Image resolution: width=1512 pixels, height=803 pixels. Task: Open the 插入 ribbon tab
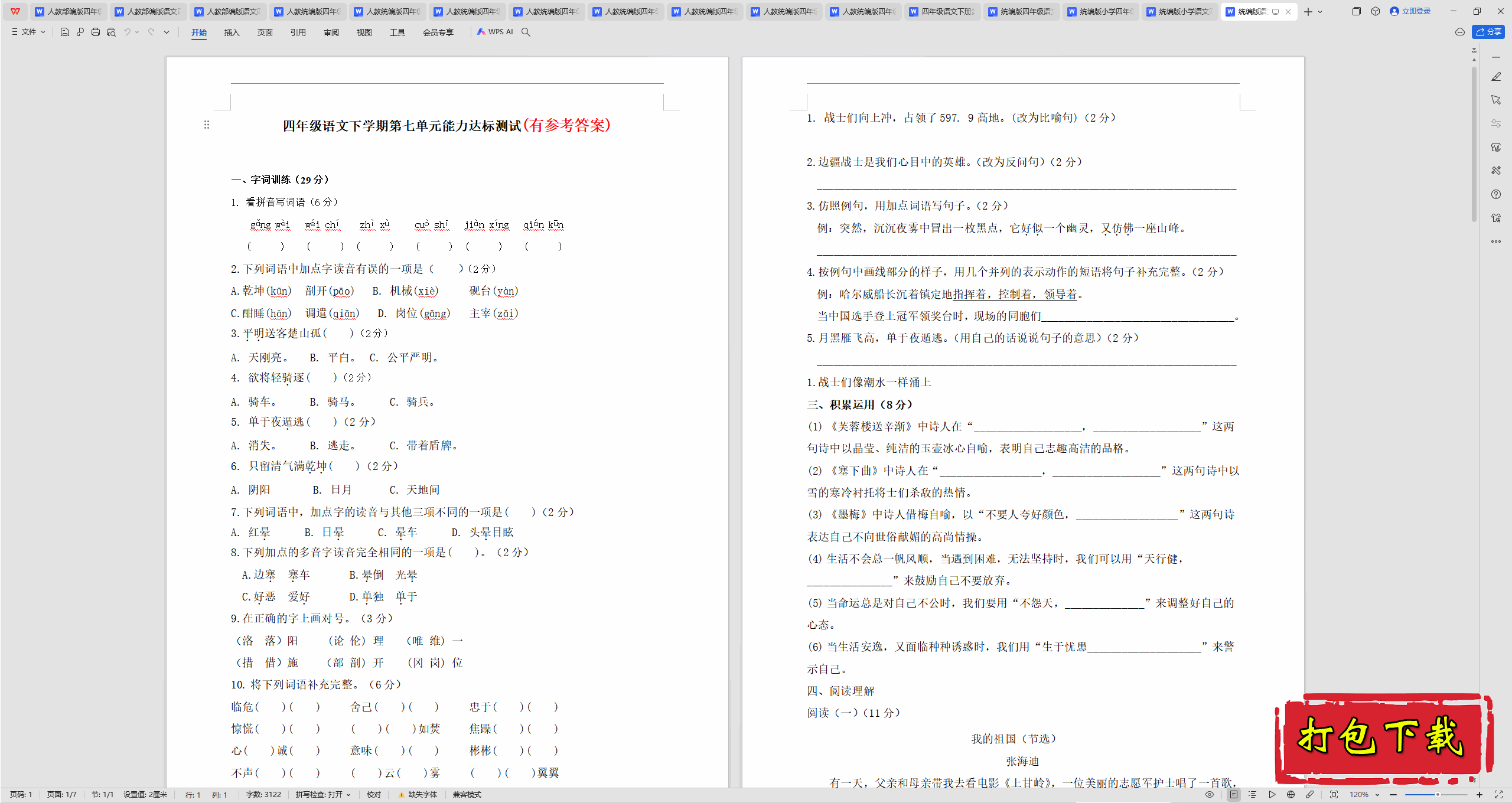click(232, 32)
